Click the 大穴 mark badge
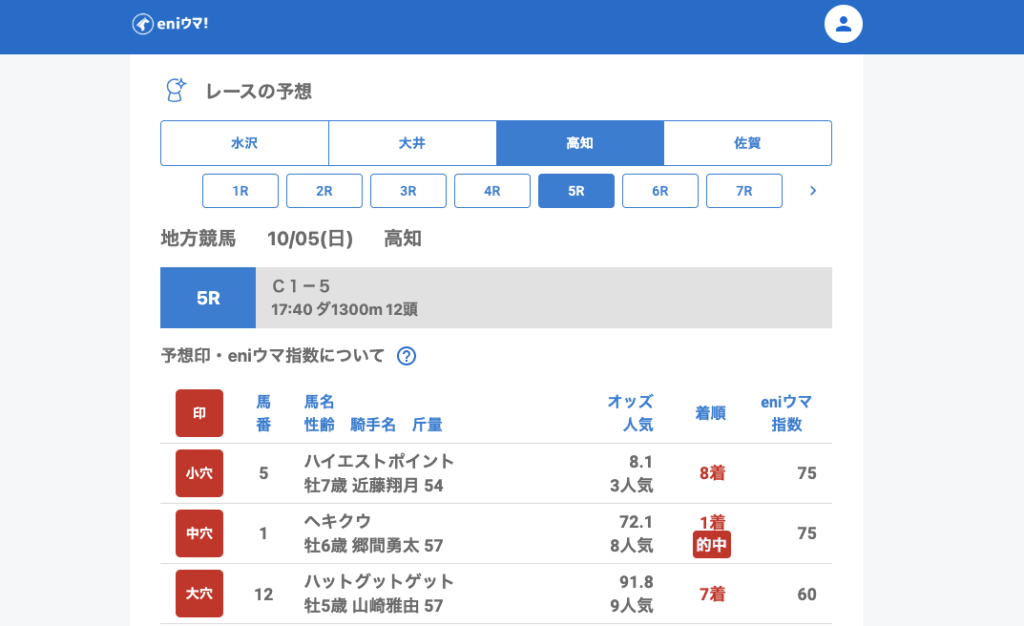Viewport: 1024px width, 626px height. (x=199, y=594)
